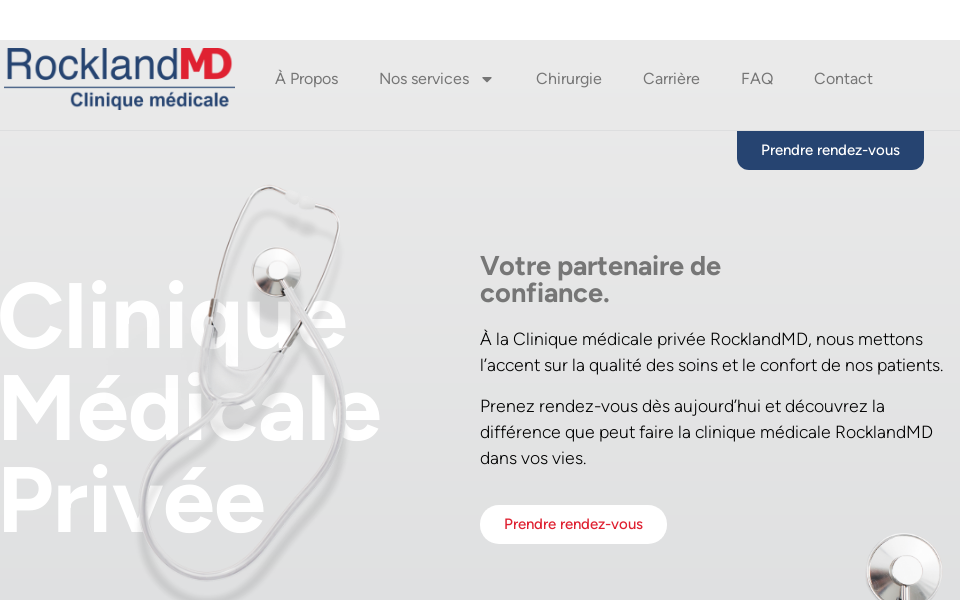Click the large Médicale hero text

click(190, 409)
